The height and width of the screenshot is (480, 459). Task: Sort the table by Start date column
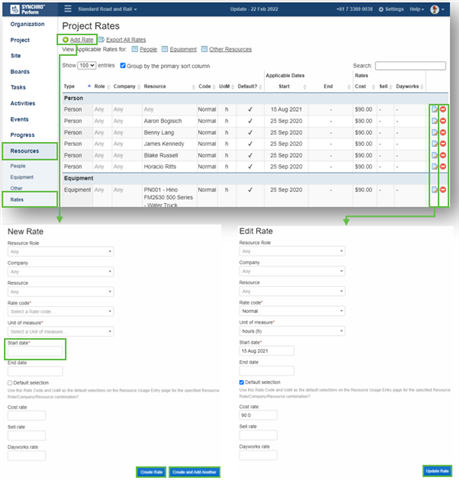point(286,86)
